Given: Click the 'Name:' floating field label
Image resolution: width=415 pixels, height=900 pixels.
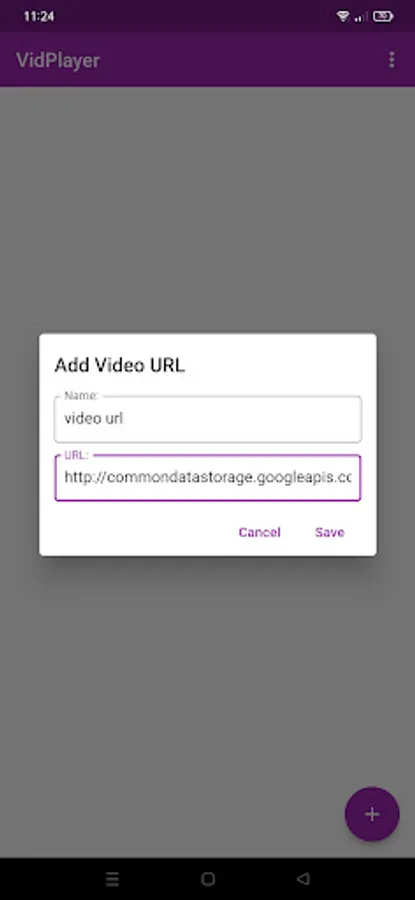Looking at the screenshot, I should pos(81,395).
